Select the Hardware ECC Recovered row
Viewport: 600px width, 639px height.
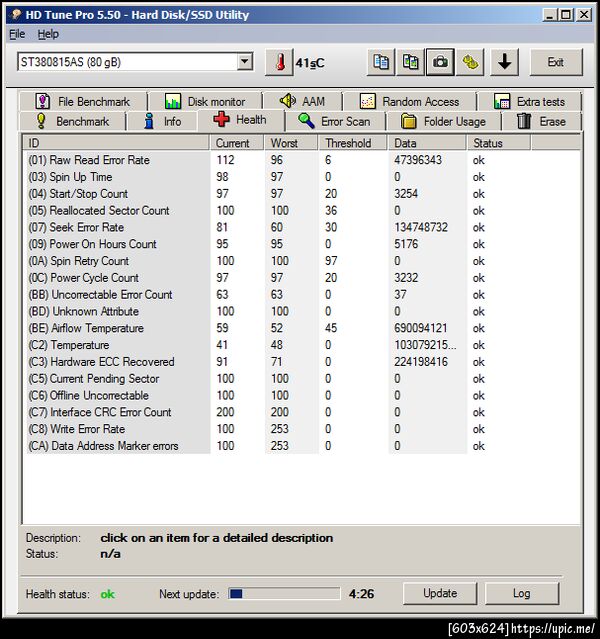pos(301,362)
